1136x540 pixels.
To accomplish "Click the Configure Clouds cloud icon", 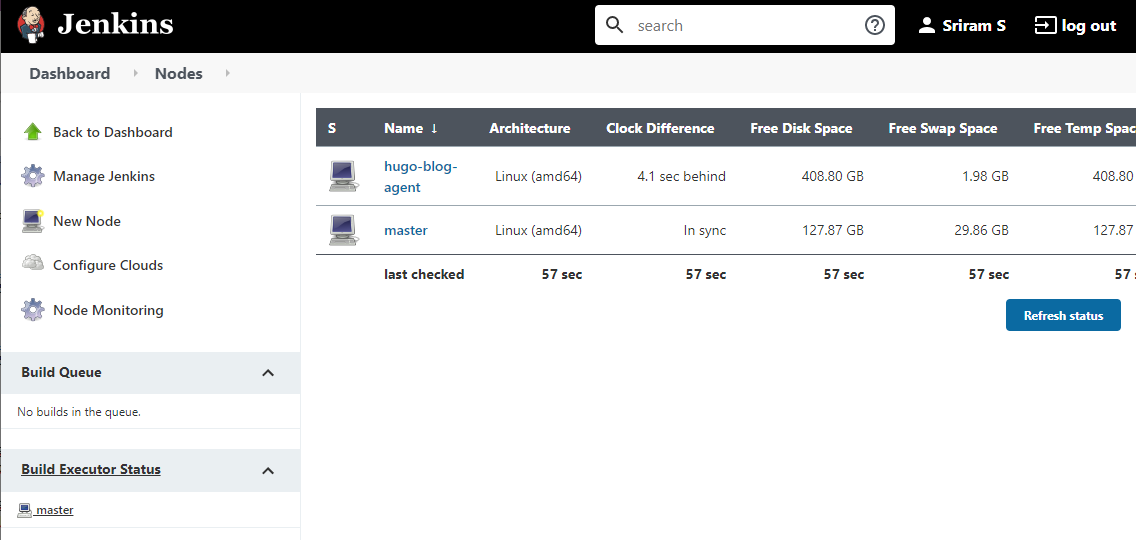I will point(33,264).
